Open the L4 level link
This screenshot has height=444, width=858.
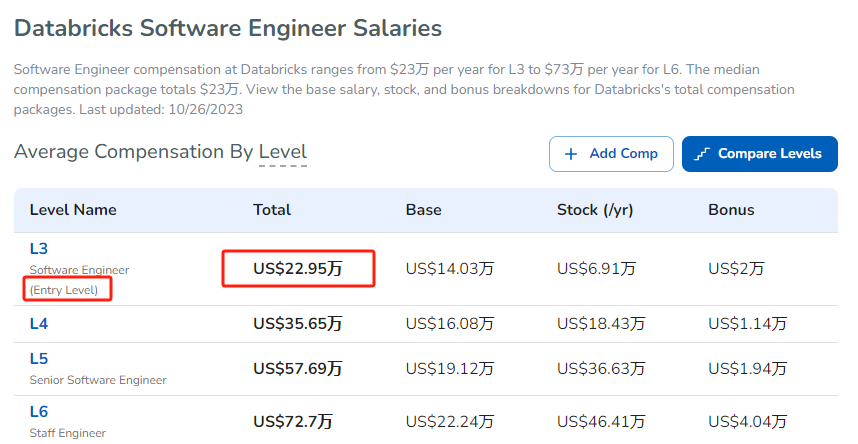tap(39, 324)
